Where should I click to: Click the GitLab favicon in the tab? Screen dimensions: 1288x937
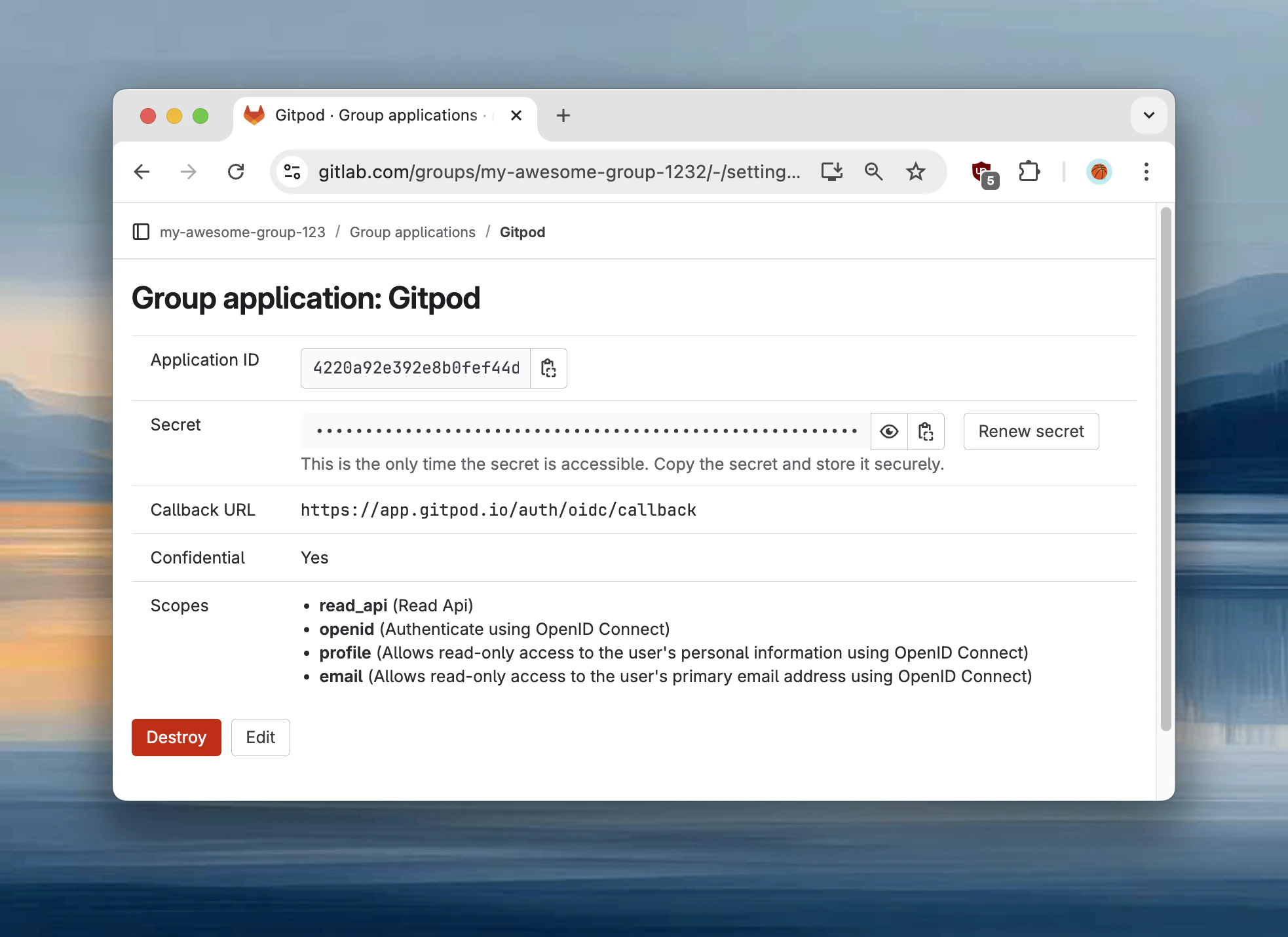pyautogui.click(x=254, y=115)
